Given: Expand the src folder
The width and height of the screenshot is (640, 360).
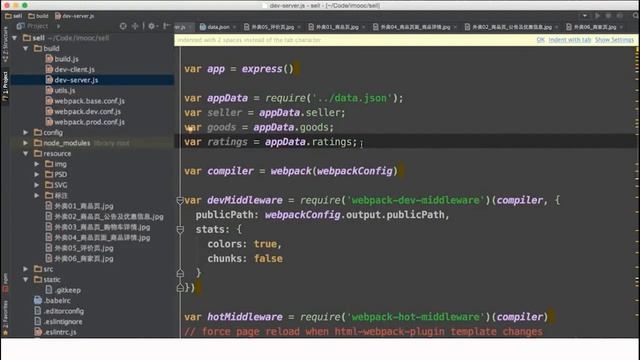Looking at the screenshot, I should point(26,269).
